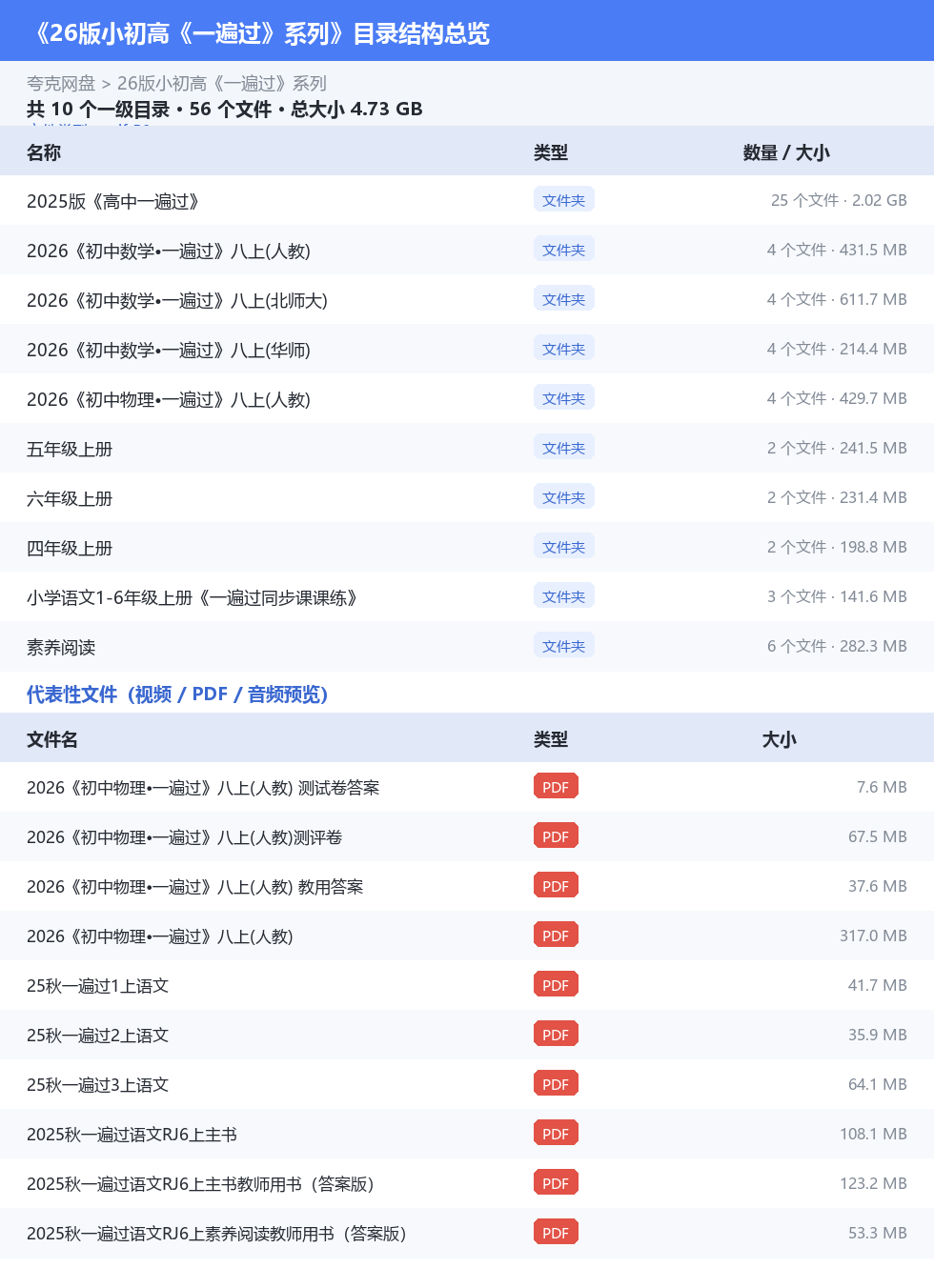Select 小学语文1-6年级上册《一遍过同步课课练》 folder

pos(193,597)
